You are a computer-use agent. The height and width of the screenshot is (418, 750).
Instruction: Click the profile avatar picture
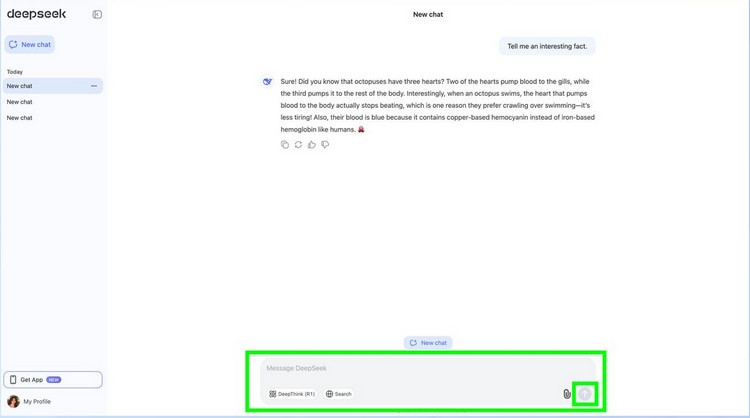(x=13, y=401)
